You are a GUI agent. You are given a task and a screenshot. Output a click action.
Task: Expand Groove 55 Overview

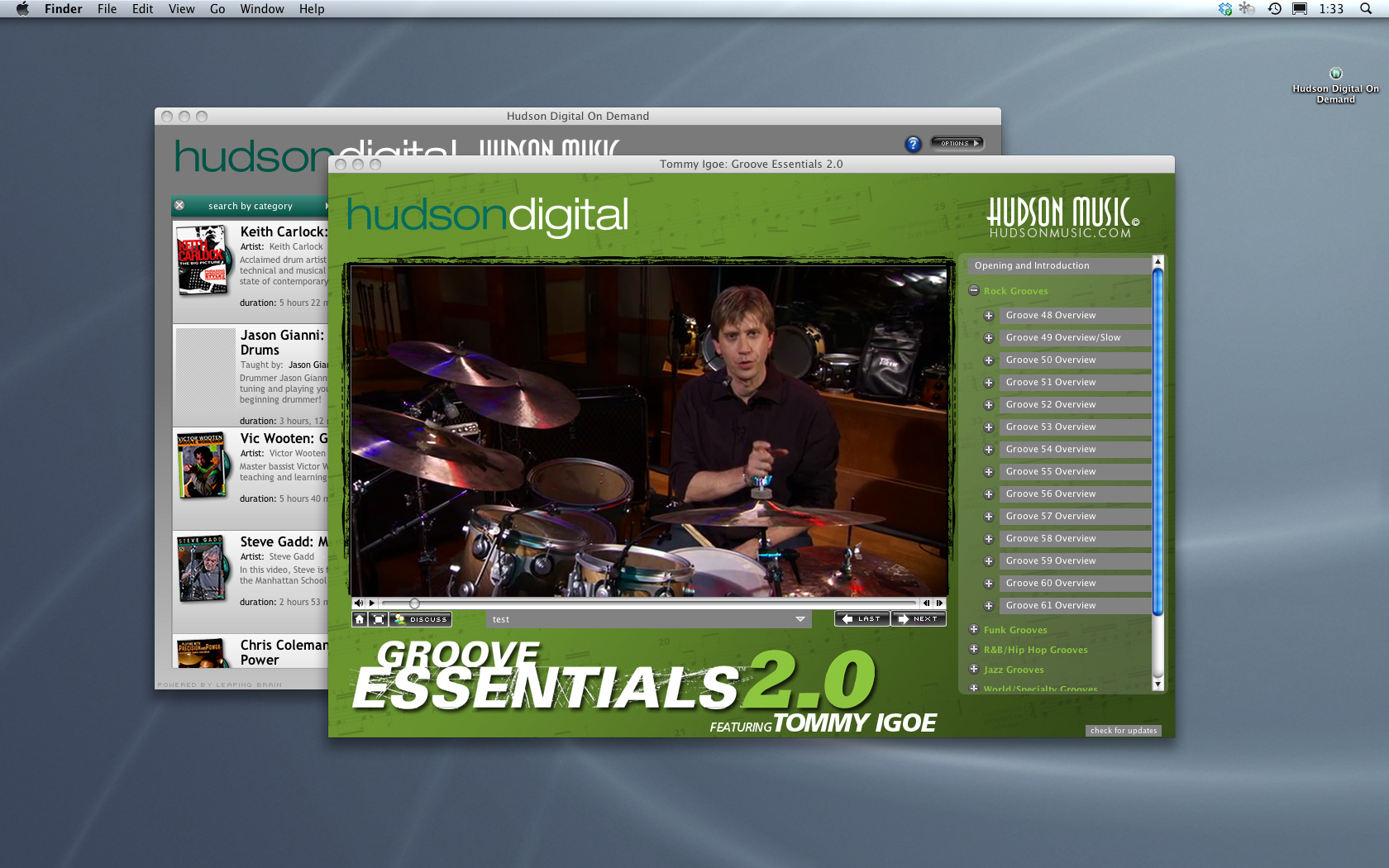988,472
